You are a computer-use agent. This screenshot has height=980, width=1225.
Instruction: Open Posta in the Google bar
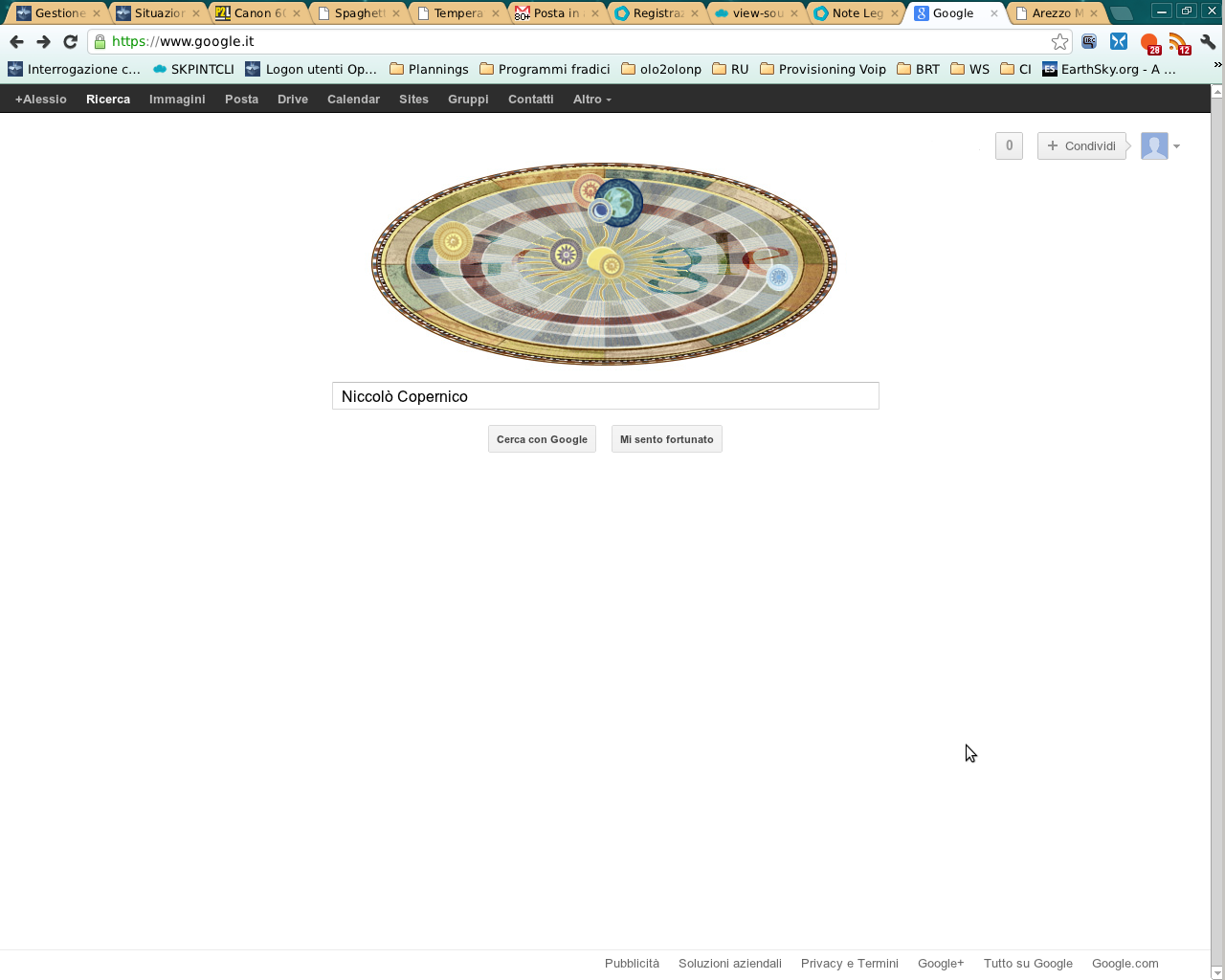[241, 99]
